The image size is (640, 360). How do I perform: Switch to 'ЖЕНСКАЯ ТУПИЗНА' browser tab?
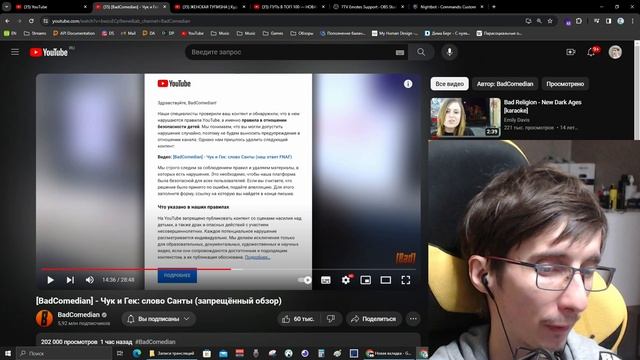click(x=209, y=7)
